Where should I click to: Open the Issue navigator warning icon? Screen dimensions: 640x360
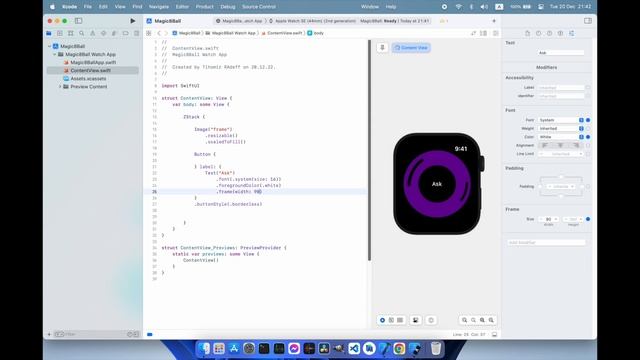93,33
